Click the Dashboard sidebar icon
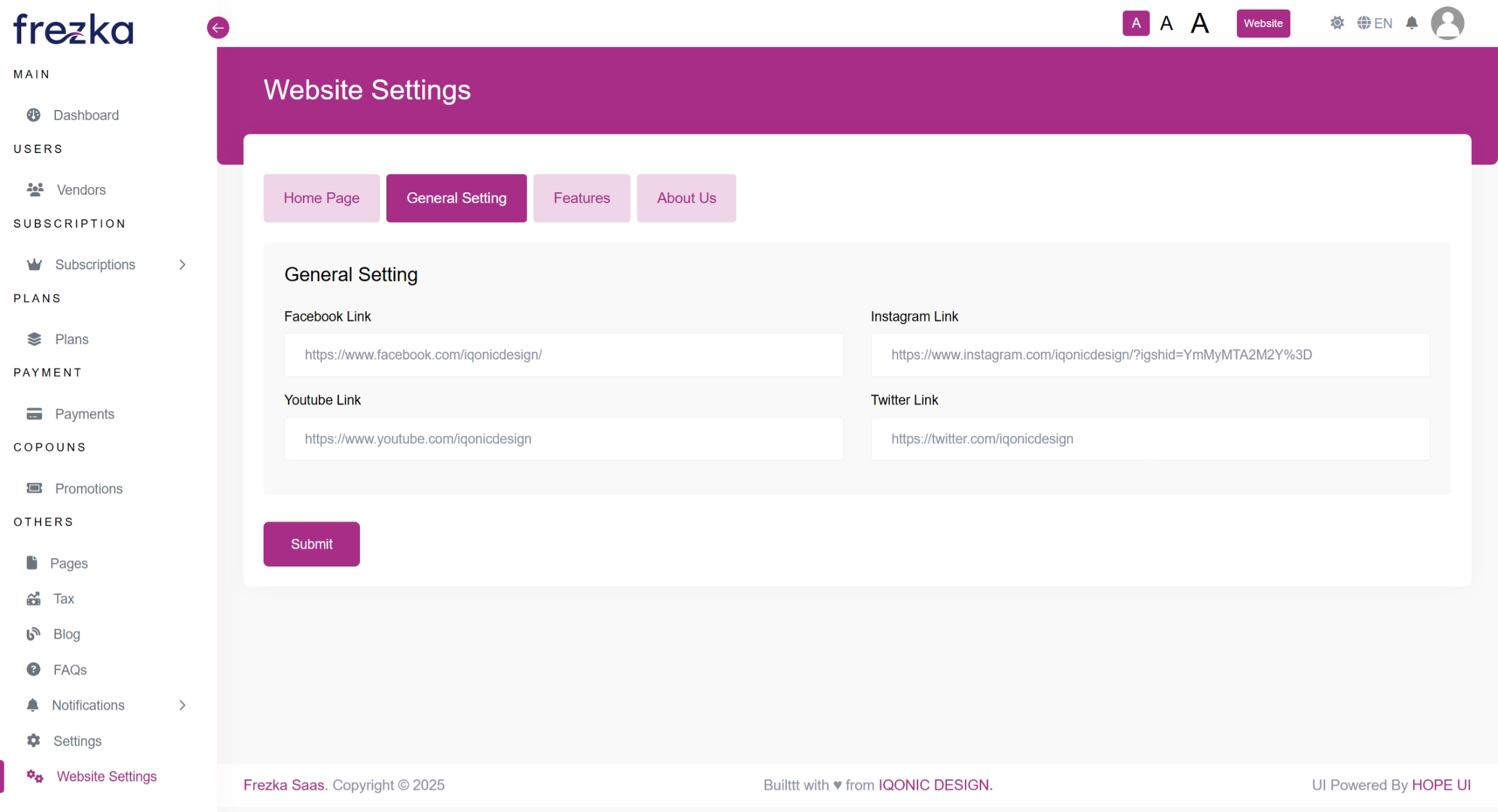1498x812 pixels. pyautogui.click(x=33, y=115)
